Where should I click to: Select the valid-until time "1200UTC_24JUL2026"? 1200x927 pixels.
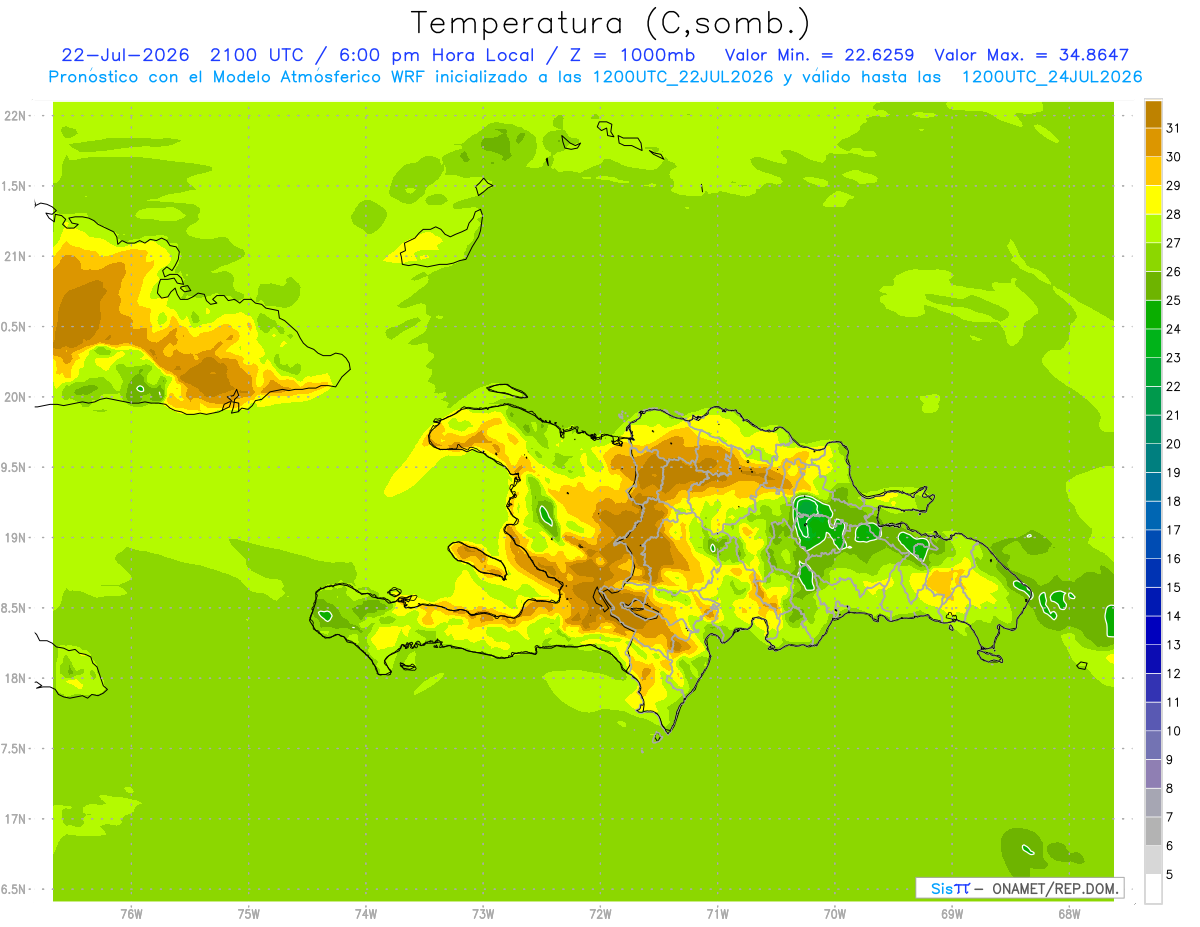click(1052, 77)
